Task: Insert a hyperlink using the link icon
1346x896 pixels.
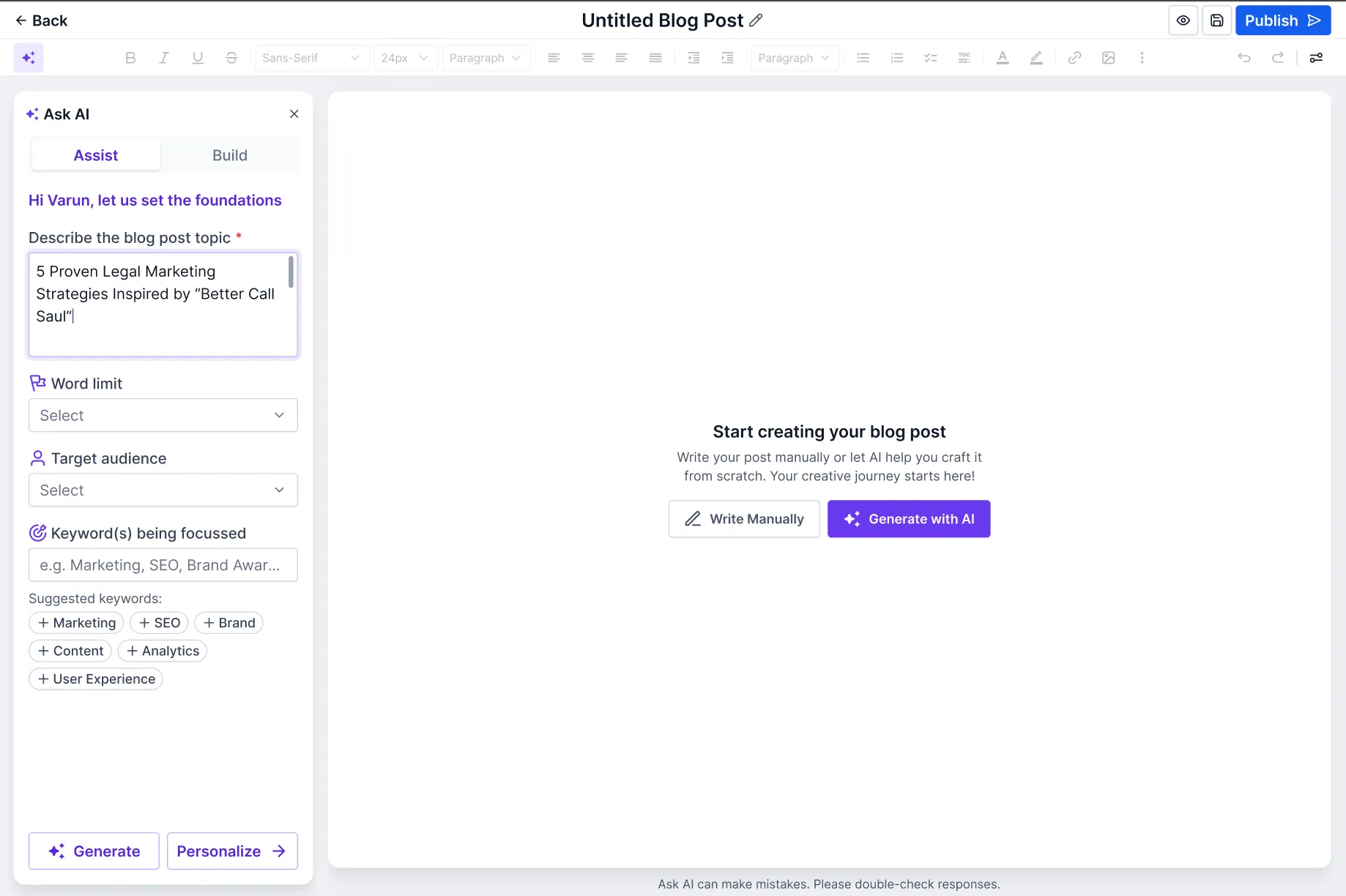Action: click(x=1074, y=58)
